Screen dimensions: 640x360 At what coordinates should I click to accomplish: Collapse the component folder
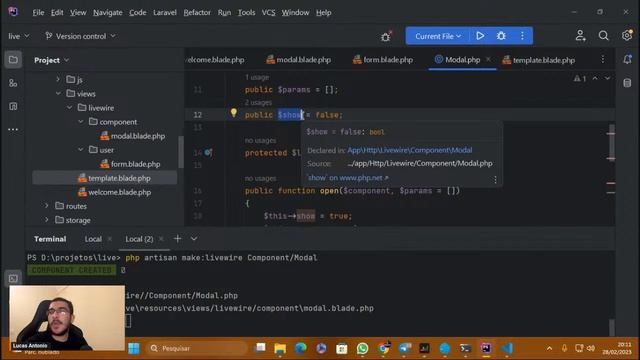pyautogui.click(x=81, y=122)
